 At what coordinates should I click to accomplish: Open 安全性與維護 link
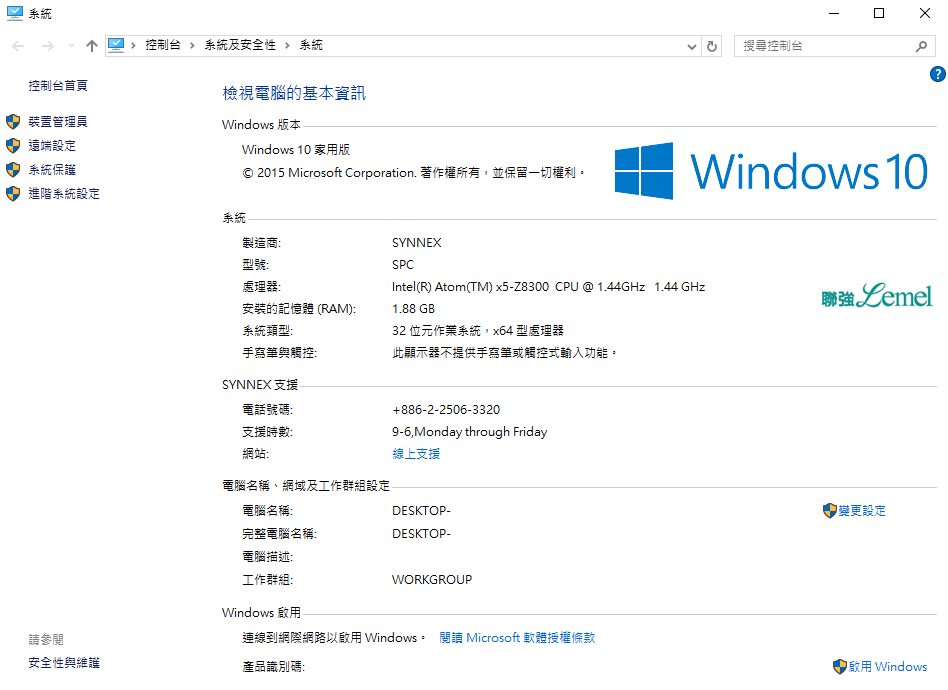[x=64, y=663]
